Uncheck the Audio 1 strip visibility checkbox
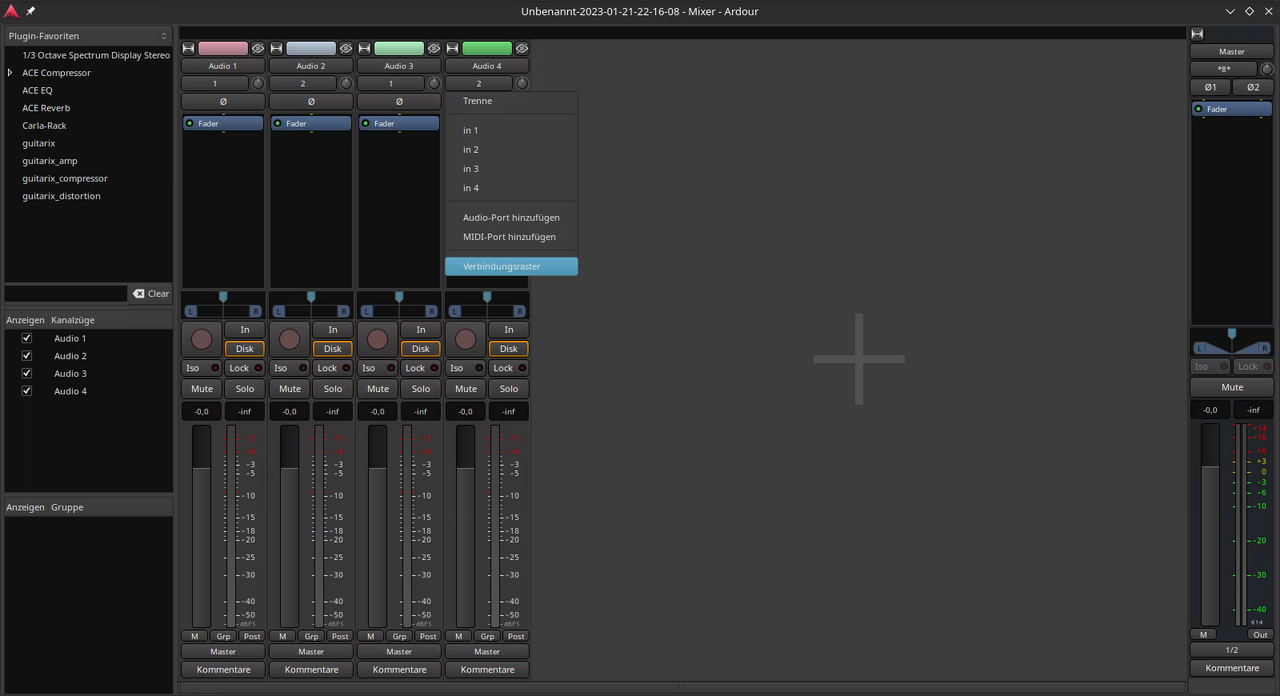Viewport: 1280px width, 696px height. coord(27,338)
